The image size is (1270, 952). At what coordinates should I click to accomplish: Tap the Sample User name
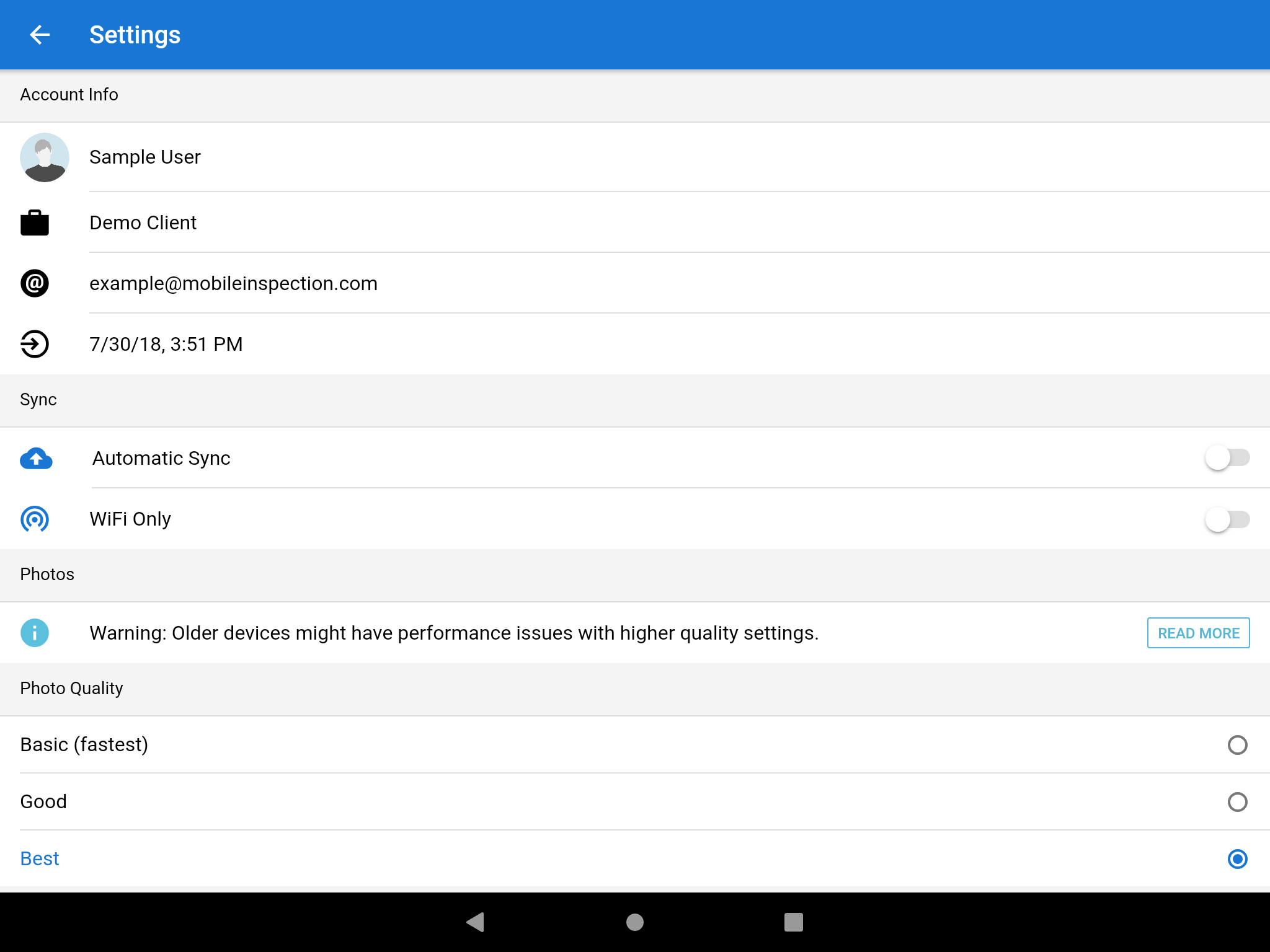click(x=145, y=157)
